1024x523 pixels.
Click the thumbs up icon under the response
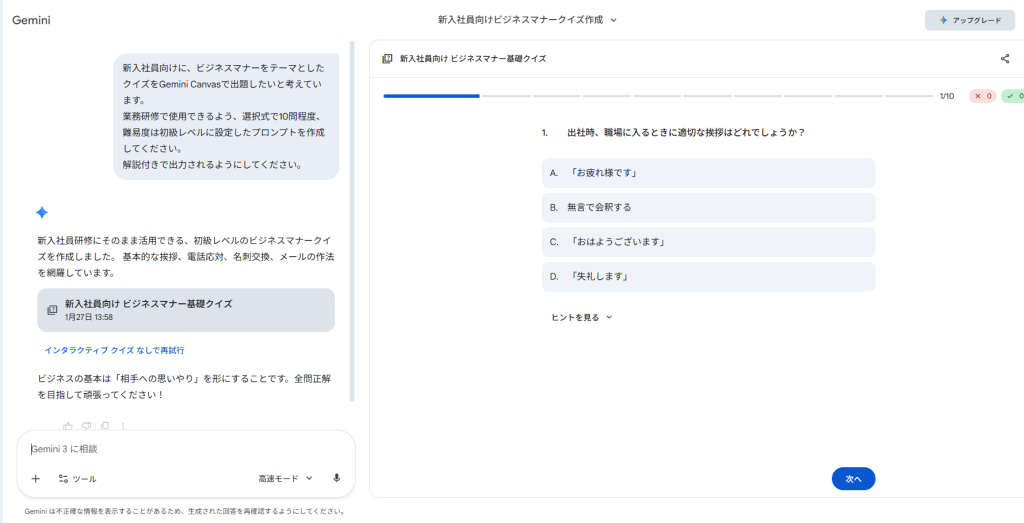(x=68, y=426)
